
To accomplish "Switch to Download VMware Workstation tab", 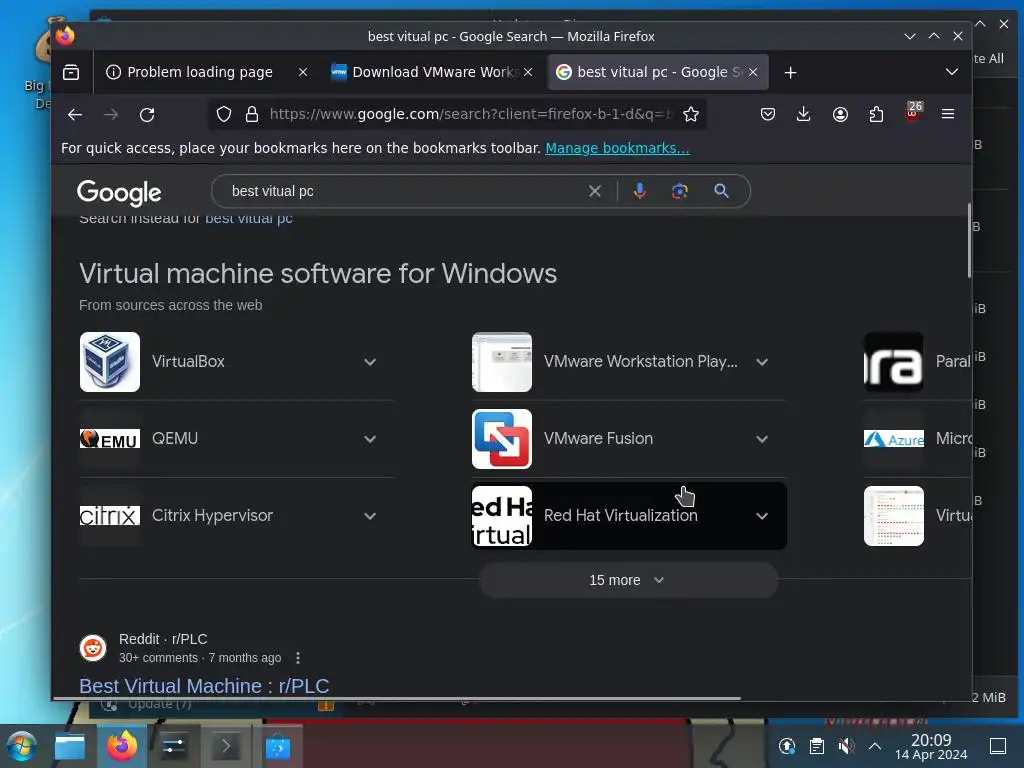I will point(432,72).
